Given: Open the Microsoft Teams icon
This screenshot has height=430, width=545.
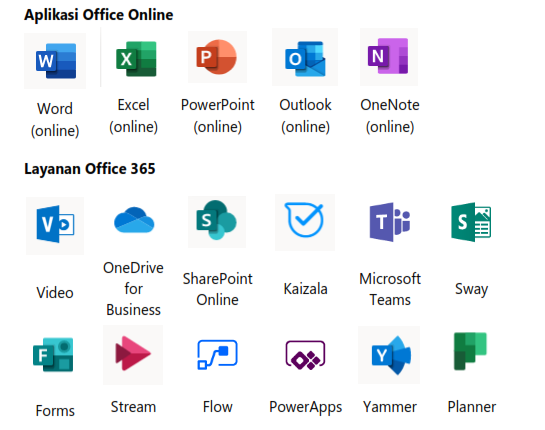Looking at the screenshot, I should (x=390, y=222).
